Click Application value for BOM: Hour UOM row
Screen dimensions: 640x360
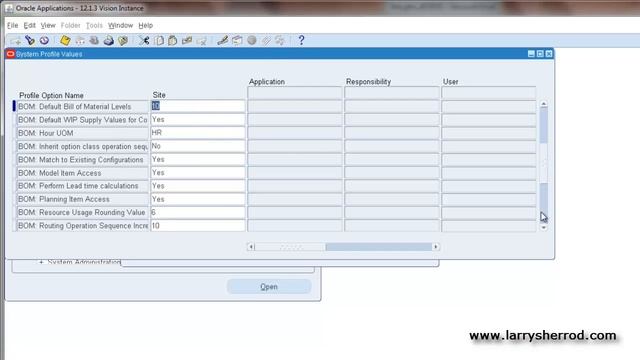(295, 133)
